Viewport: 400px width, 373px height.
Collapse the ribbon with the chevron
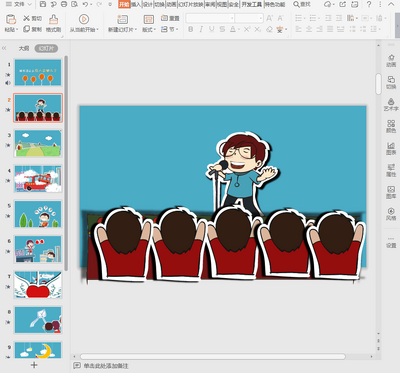391,4
